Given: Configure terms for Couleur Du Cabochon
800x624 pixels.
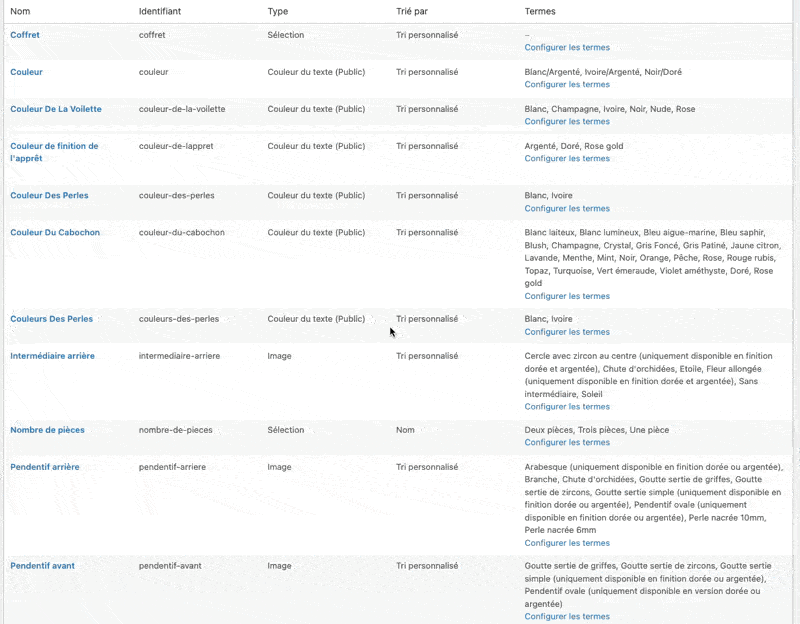Looking at the screenshot, I should pos(567,296).
